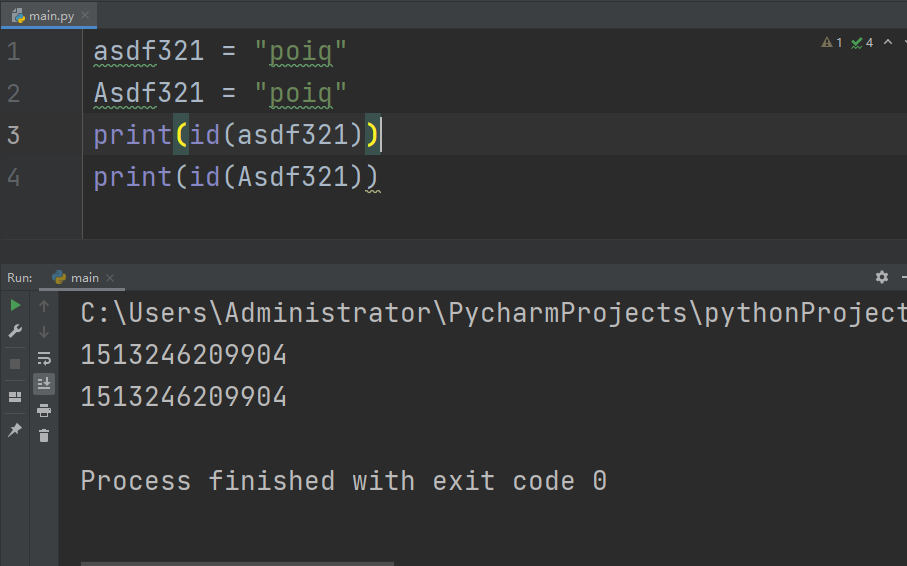Click the console horizontal scrollbar
The image size is (907, 566).
click(237, 563)
